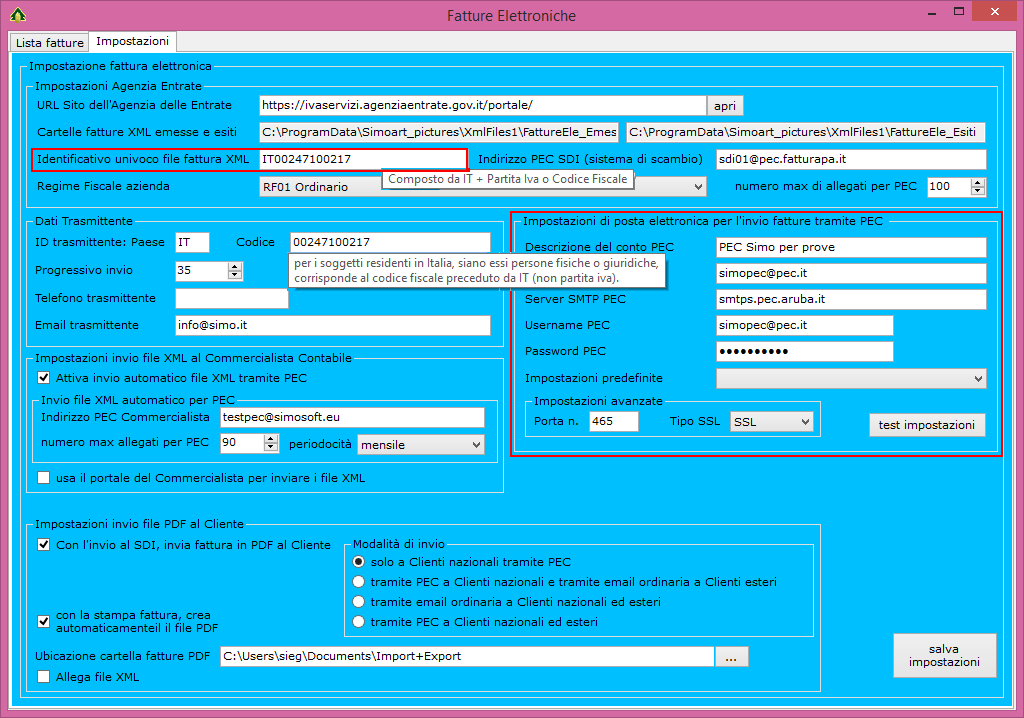Viewport: 1024px width, 718px height.
Task: Open folder browse button for PDF path
Action: tap(732, 657)
